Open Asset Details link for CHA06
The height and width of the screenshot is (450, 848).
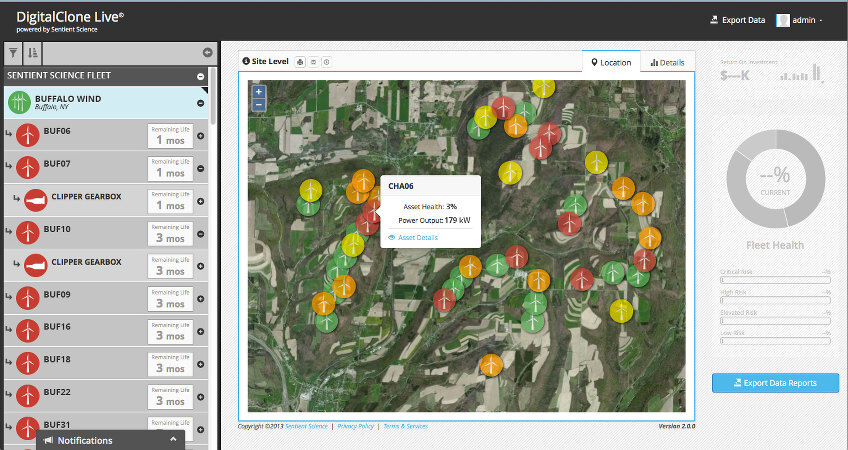[x=417, y=237]
